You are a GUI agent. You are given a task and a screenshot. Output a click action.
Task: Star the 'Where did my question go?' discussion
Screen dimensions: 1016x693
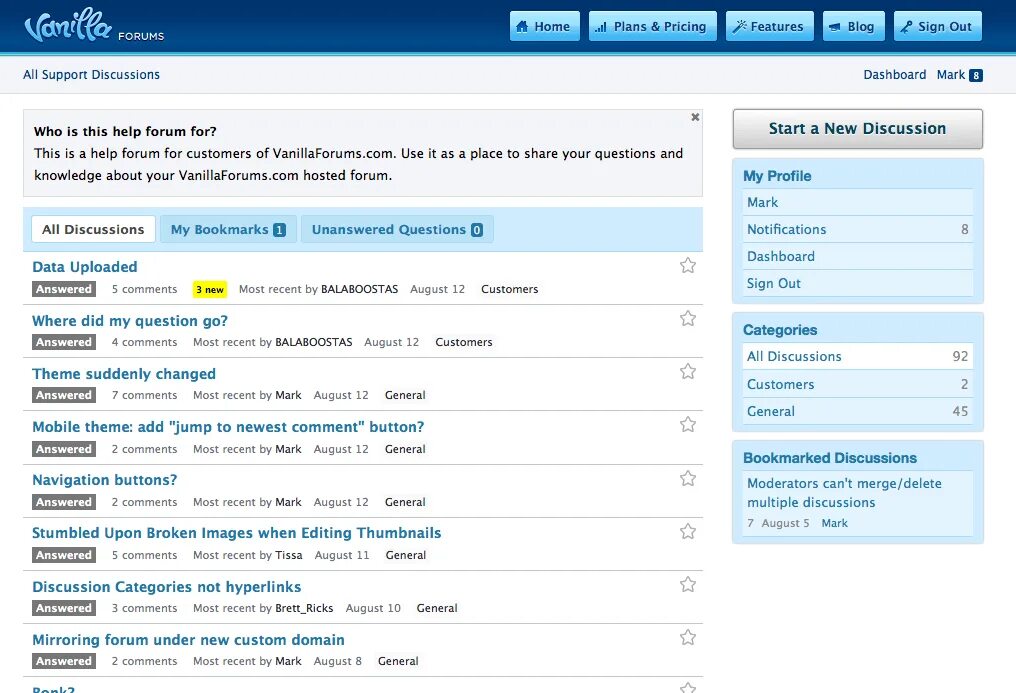(x=687, y=319)
